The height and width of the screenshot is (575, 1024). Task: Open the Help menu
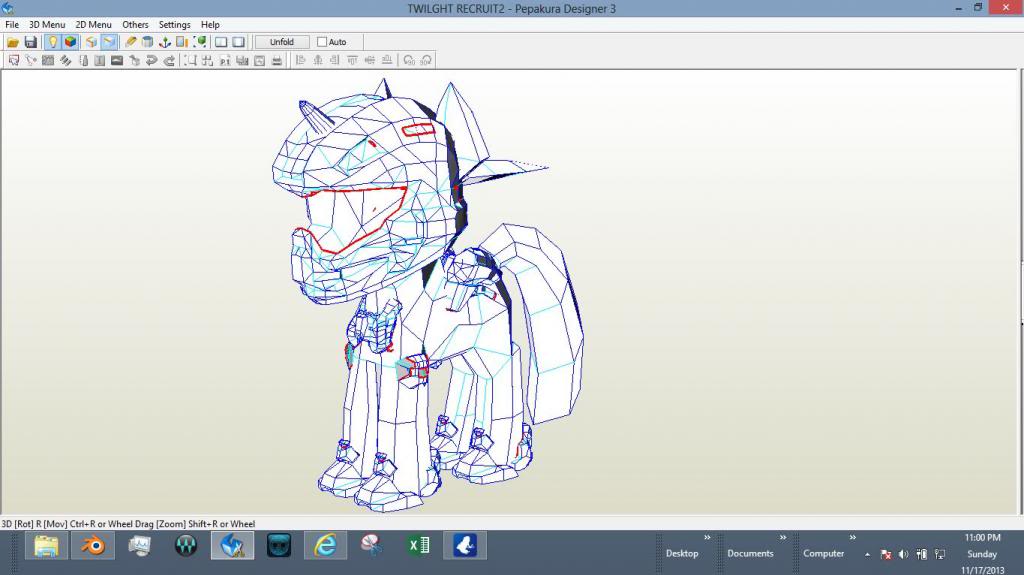coord(210,24)
